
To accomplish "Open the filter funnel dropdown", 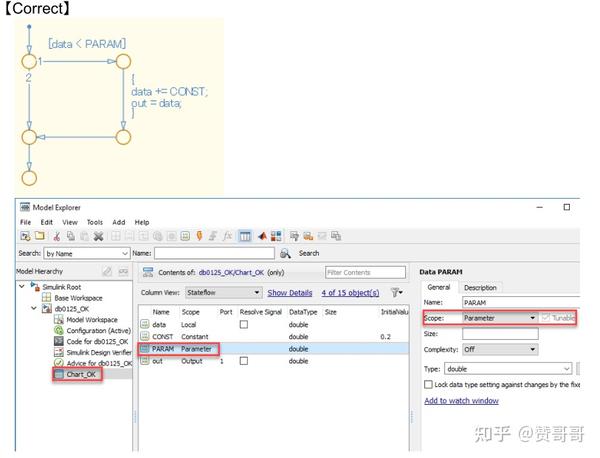I will pyautogui.click(x=396, y=293).
